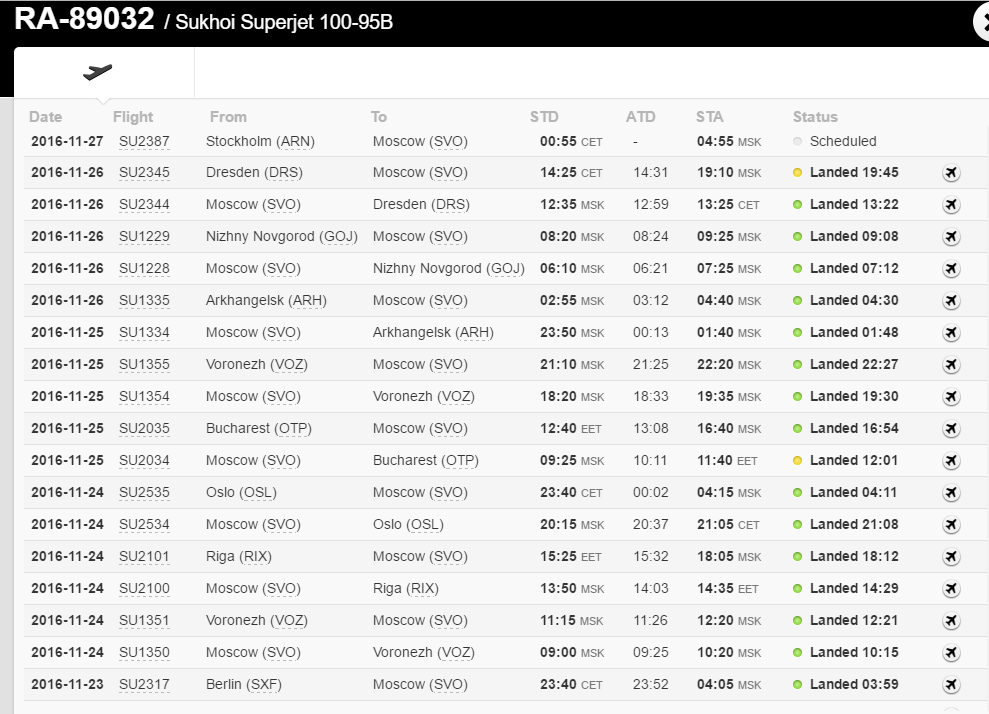Open flight number SU2534 link
Viewport: 989px width, 714px height.
(144, 525)
